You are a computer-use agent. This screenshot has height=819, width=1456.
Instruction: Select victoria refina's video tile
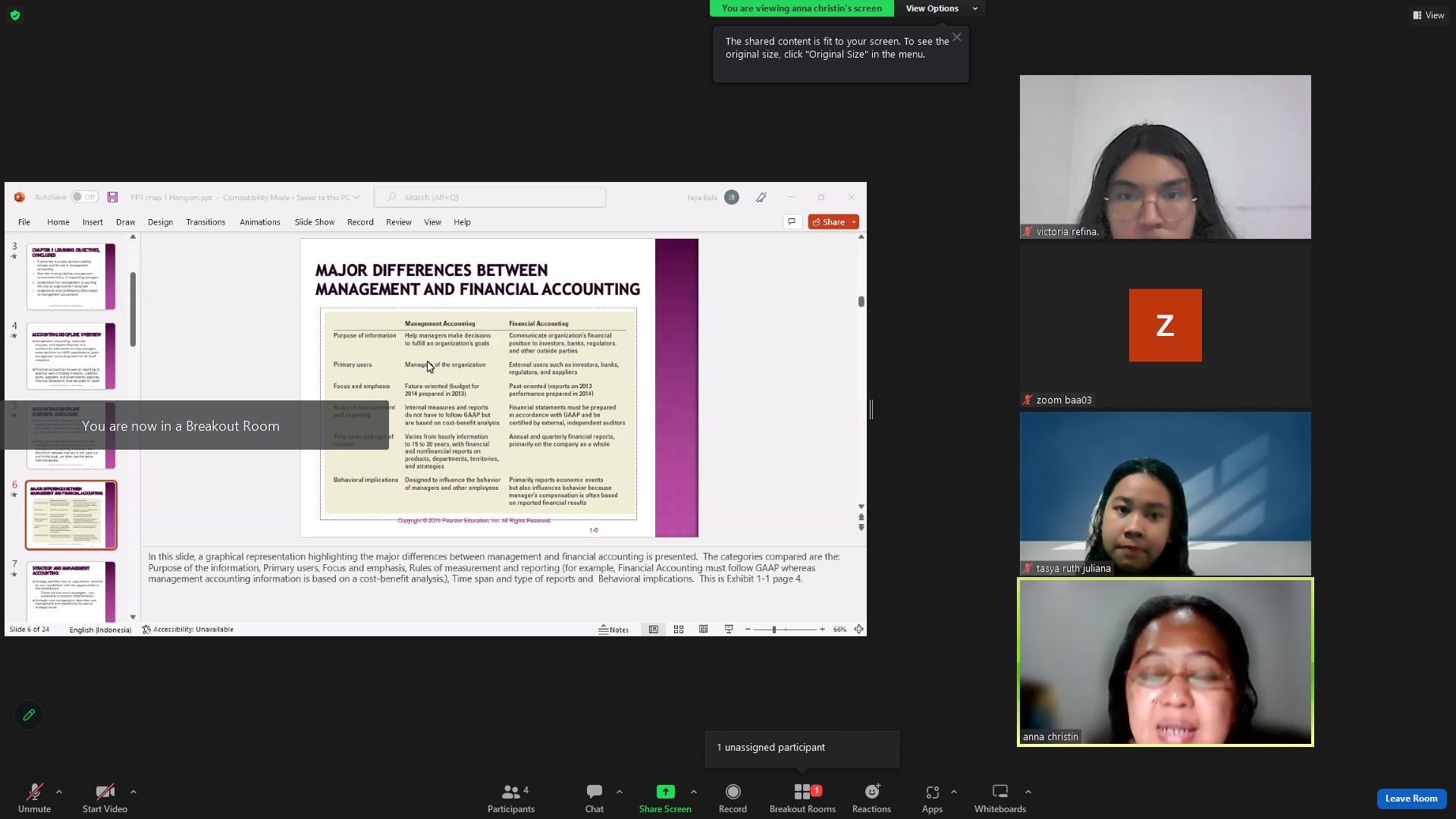click(1165, 157)
